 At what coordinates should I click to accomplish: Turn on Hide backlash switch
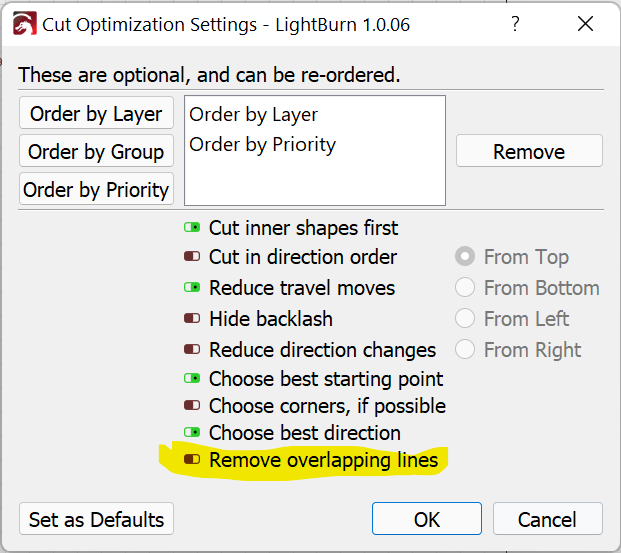tap(192, 318)
